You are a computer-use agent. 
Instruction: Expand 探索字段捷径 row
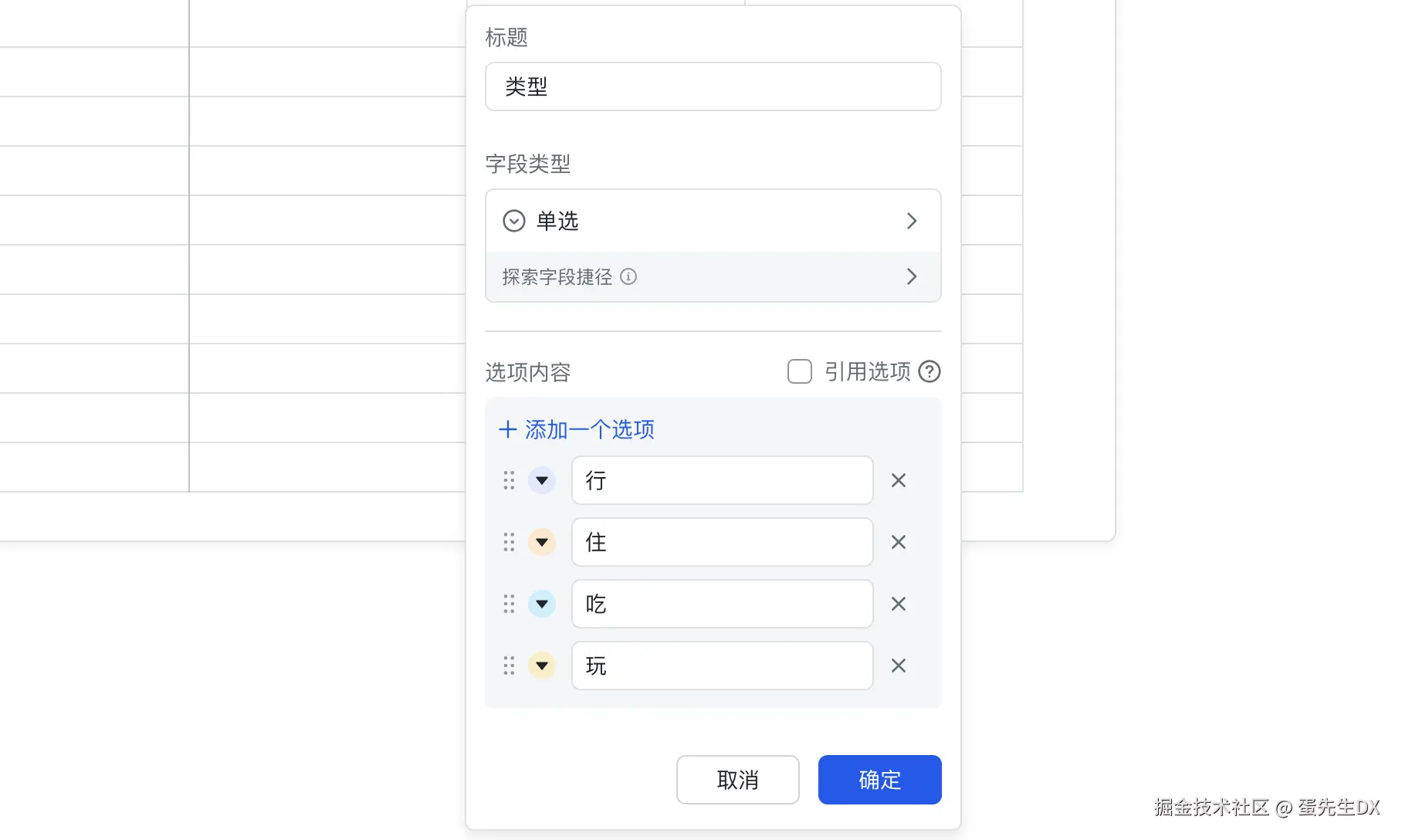click(x=713, y=276)
